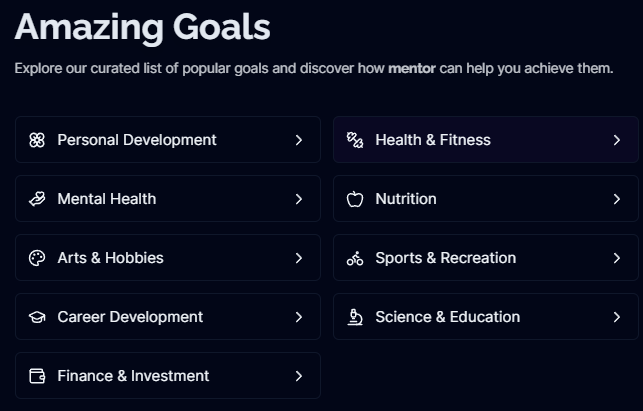This screenshot has height=411, width=643.
Task: Expand Personal Development via its chevron arrow
Action: pos(298,140)
